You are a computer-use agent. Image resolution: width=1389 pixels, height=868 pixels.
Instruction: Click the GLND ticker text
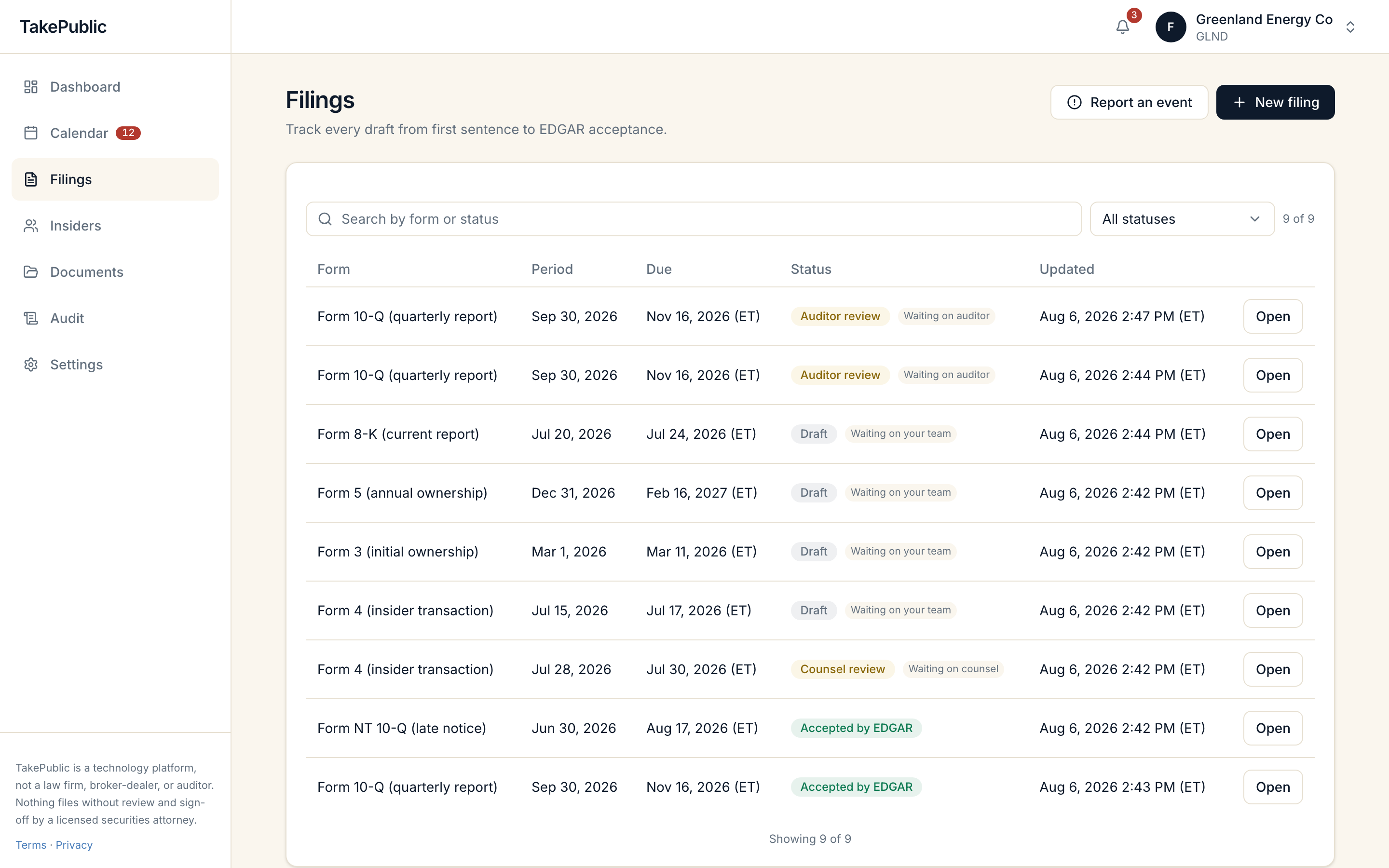coord(1212,36)
